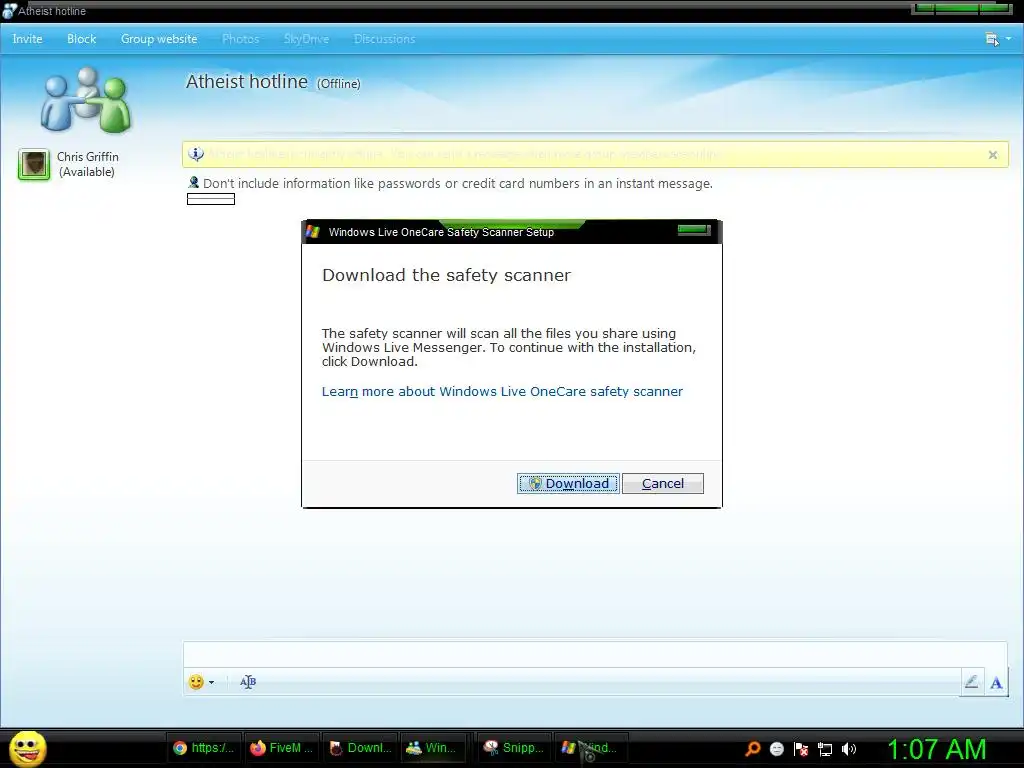This screenshot has width=1024, height=768.
Task: Click the orange search tray icon
Action: pyautogui.click(x=752, y=749)
